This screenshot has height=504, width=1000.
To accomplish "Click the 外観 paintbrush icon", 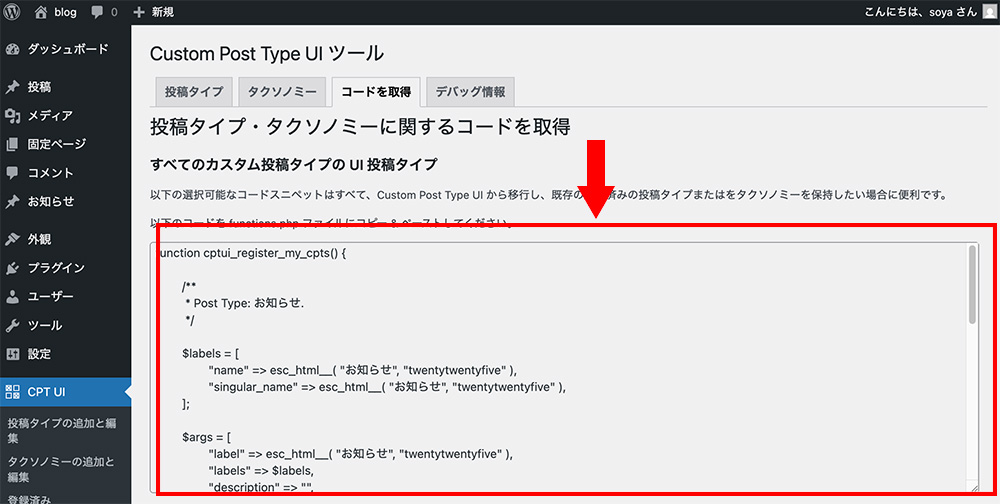I will click(12, 239).
